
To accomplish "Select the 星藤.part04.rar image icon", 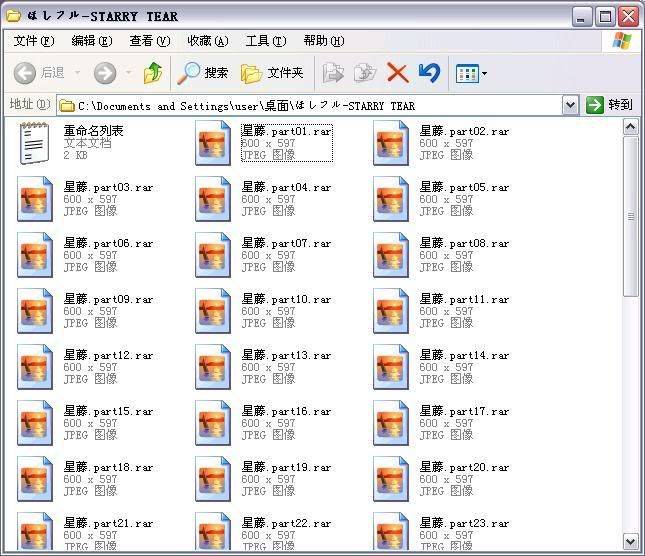I will pos(213,199).
